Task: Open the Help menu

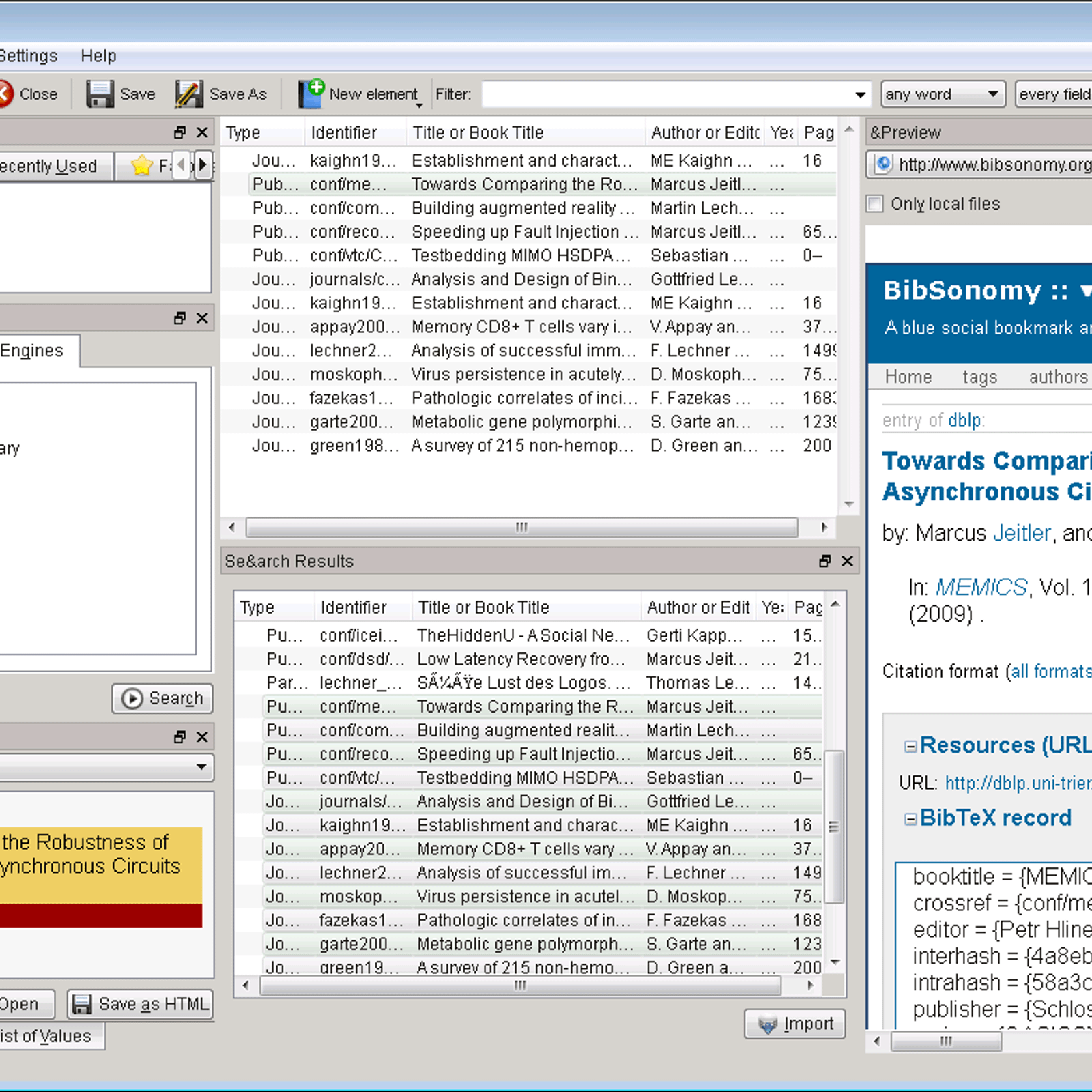Action: 98,56
